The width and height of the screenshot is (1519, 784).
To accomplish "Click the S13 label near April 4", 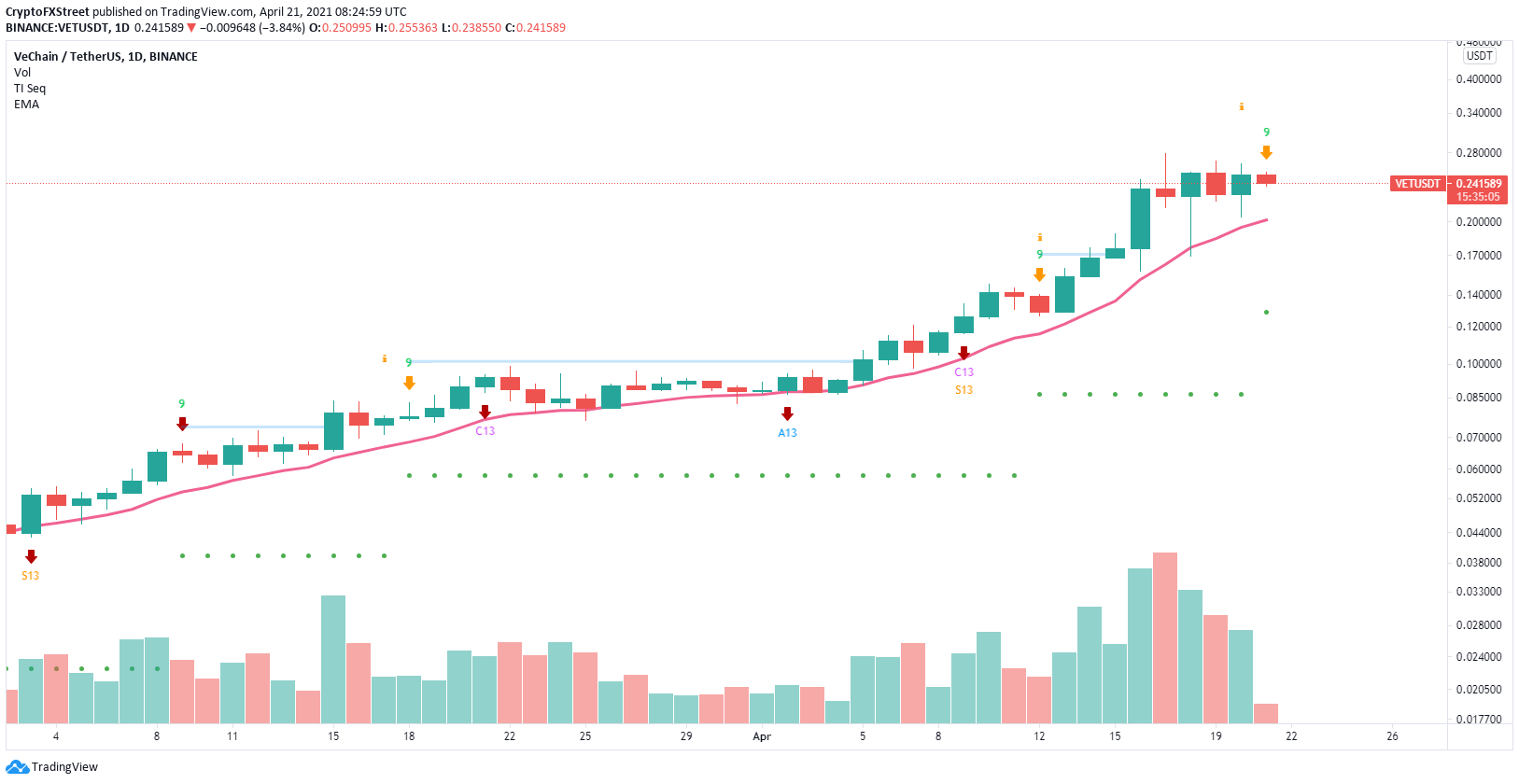I will (31, 576).
